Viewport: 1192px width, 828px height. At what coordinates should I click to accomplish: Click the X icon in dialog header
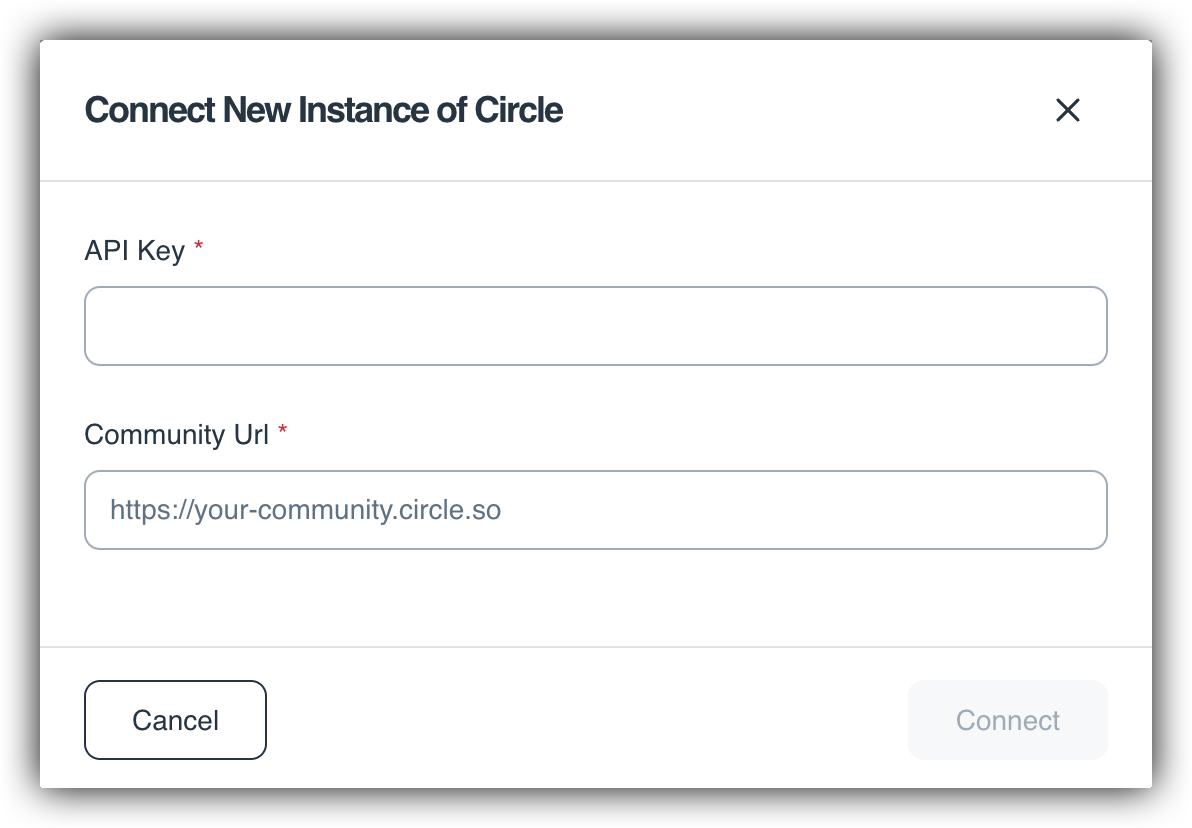[x=1068, y=110]
